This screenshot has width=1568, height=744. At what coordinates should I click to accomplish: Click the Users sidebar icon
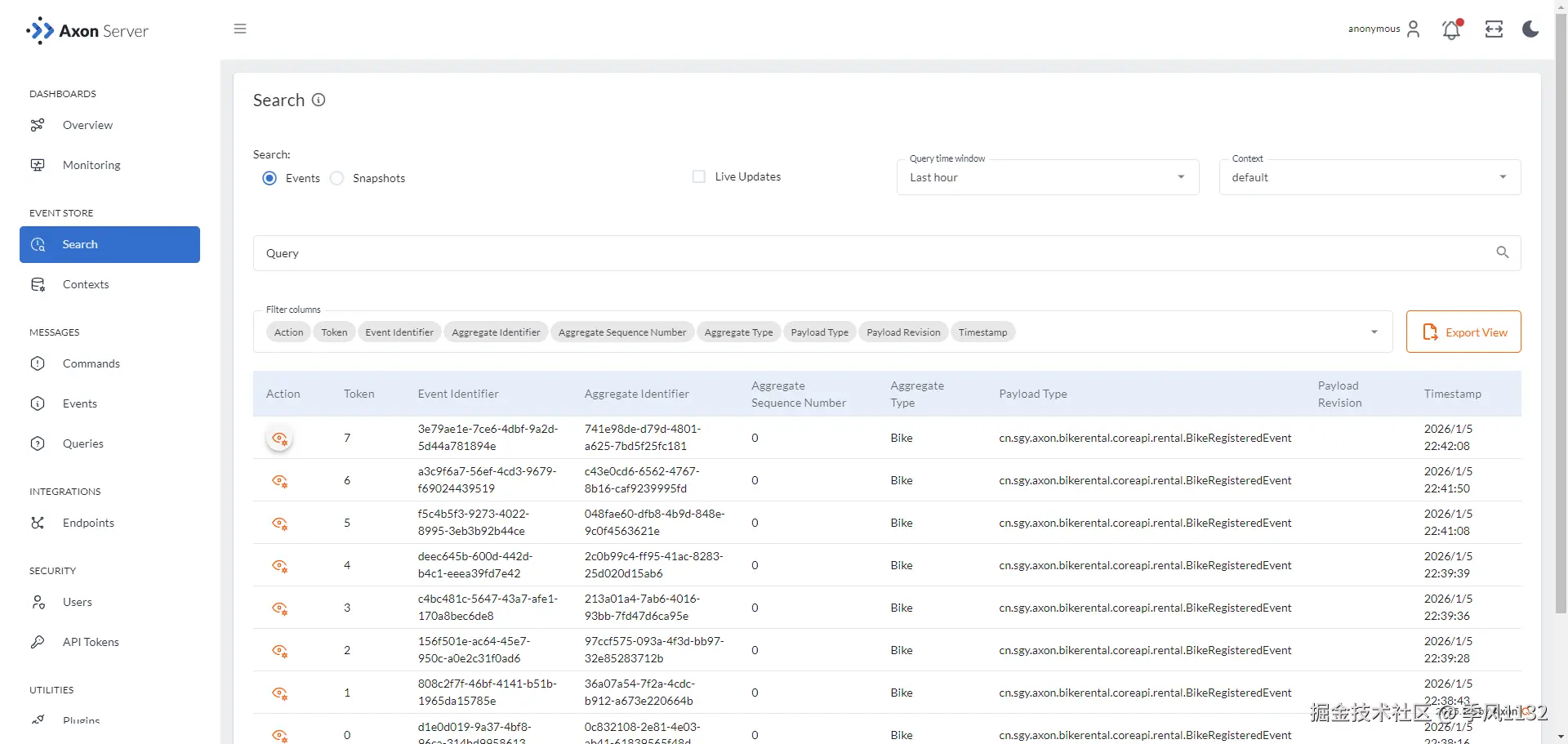coord(38,602)
